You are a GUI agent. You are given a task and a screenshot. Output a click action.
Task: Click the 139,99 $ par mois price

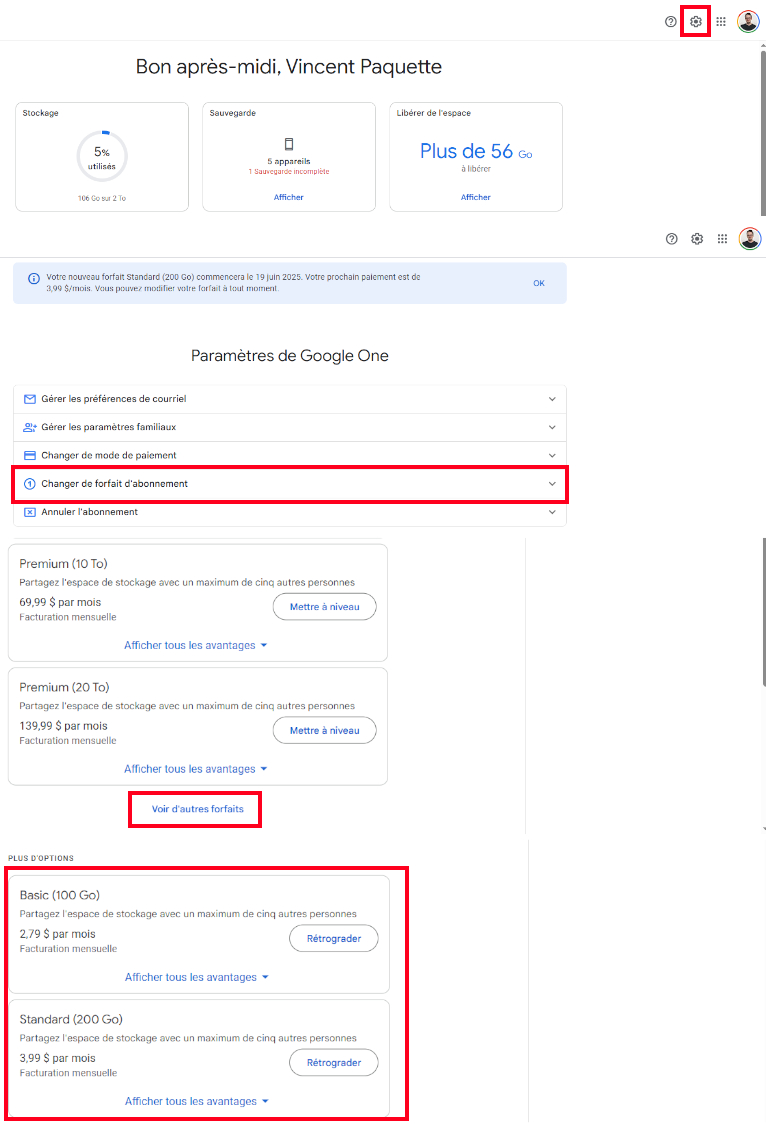pos(63,726)
